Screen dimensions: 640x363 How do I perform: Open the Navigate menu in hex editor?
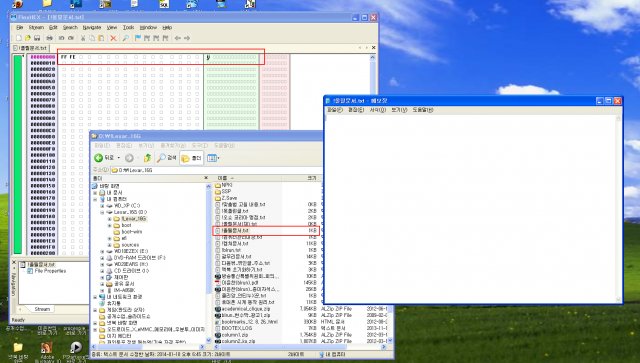[x=92, y=27]
